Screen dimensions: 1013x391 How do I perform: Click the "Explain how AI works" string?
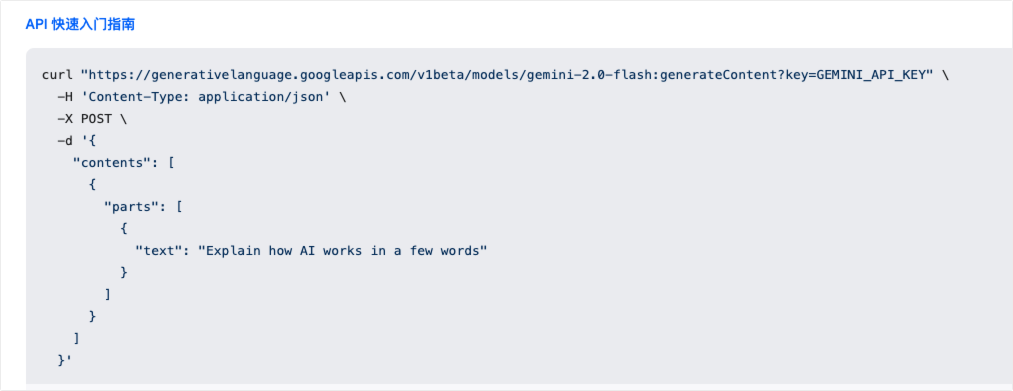(x=342, y=251)
